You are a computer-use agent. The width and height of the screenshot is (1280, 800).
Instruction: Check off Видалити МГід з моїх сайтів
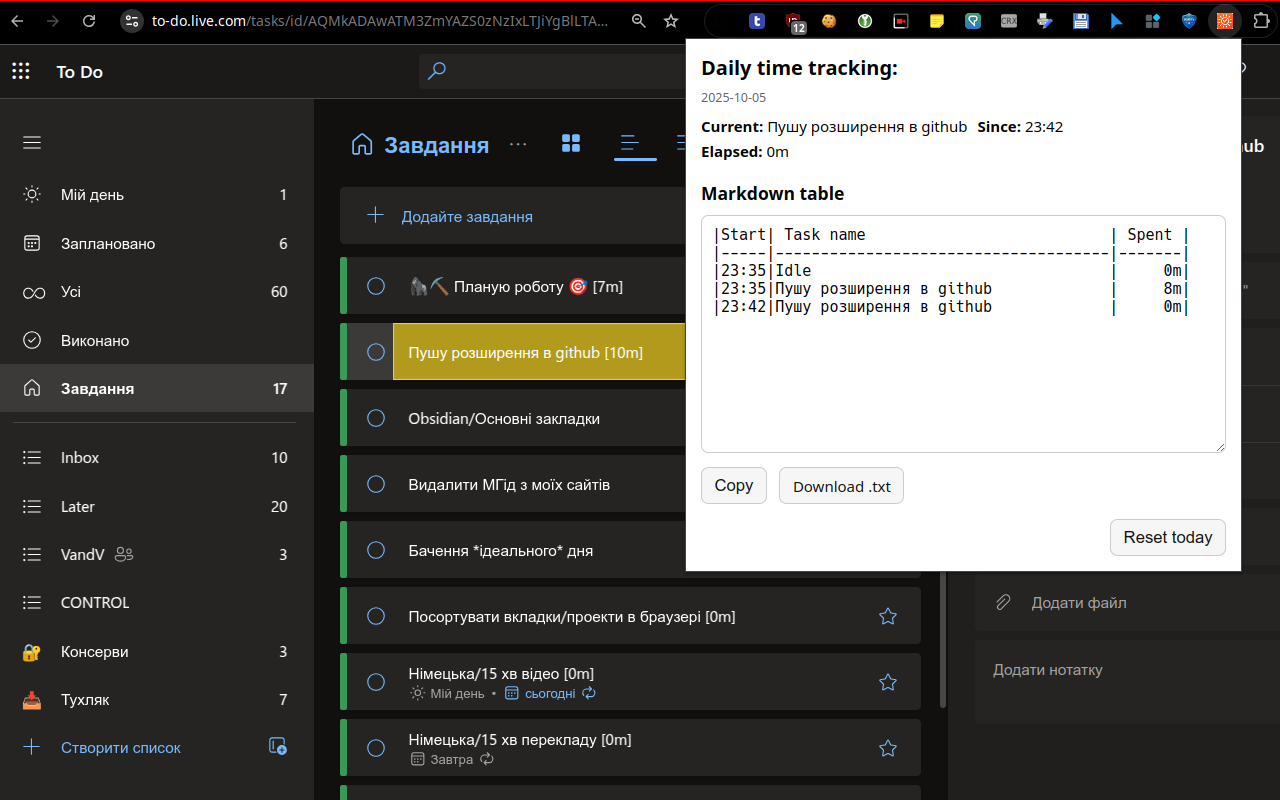pyautogui.click(x=376, y=485)
